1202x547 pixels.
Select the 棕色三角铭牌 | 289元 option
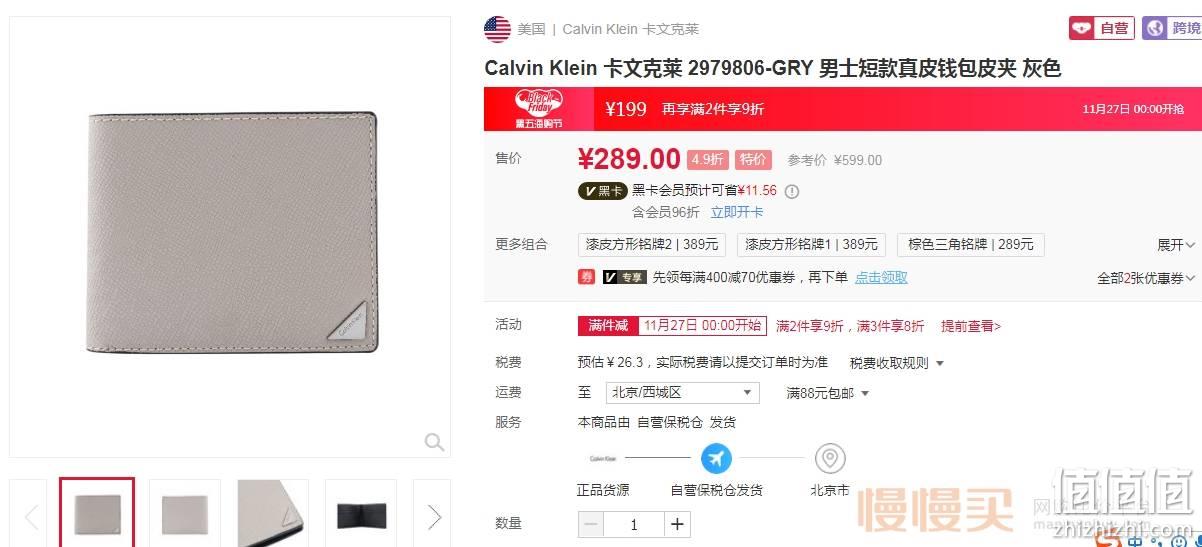tap(970, 244)
